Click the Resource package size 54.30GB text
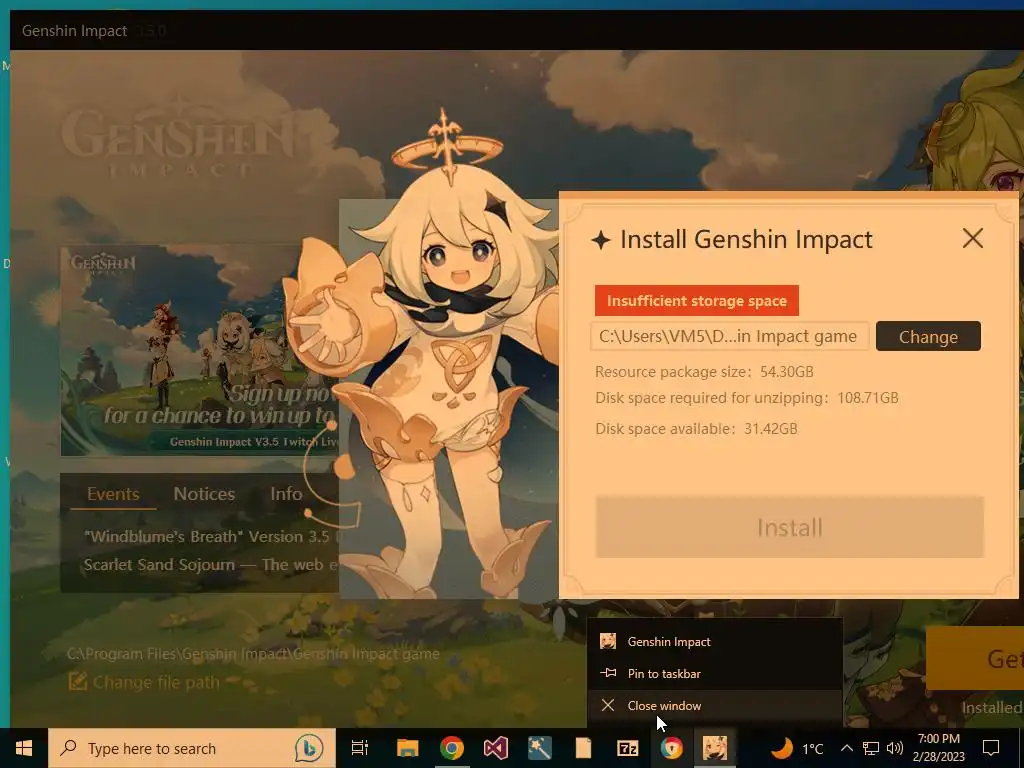1024x768 pixels. (x=704, y=372)
